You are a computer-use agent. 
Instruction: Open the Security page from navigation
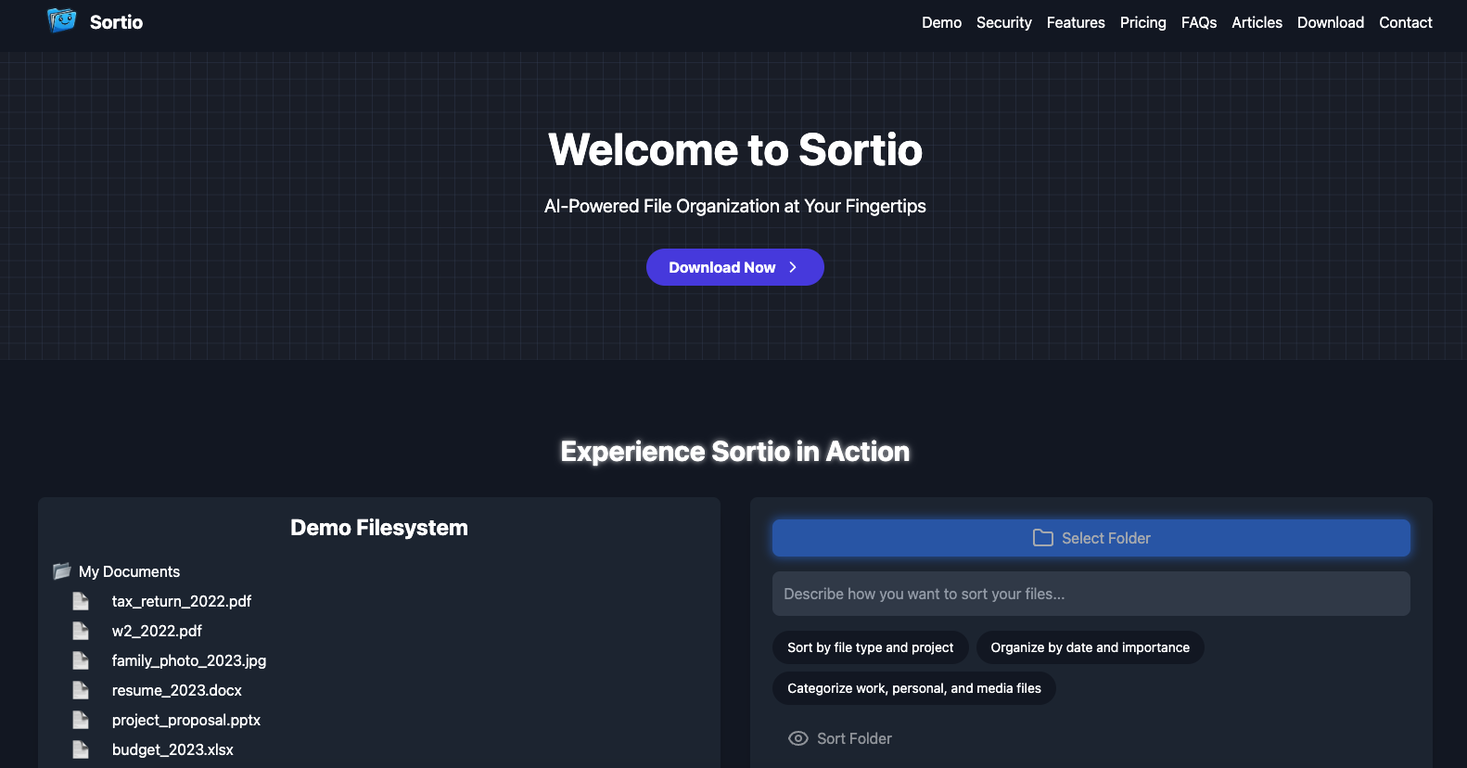(1003, 22)
